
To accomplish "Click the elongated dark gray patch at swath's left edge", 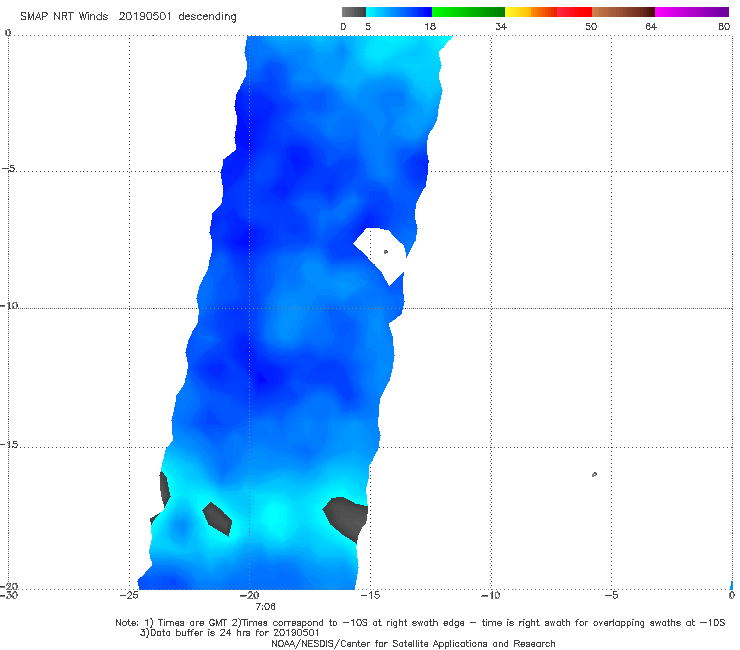I will click(164, 491).
